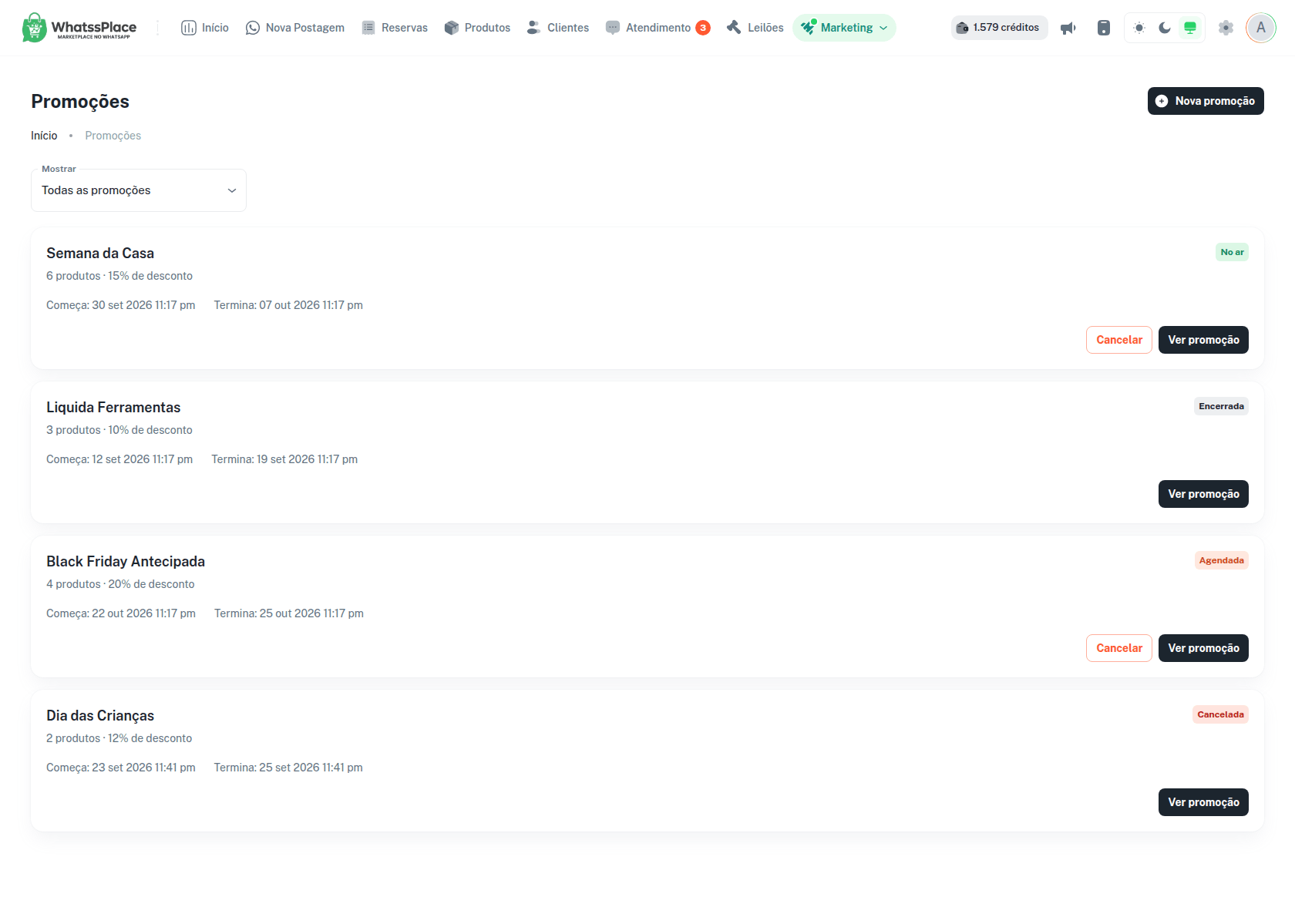
Task: Click the Agendada status badge
Action: pos(1221,560)
